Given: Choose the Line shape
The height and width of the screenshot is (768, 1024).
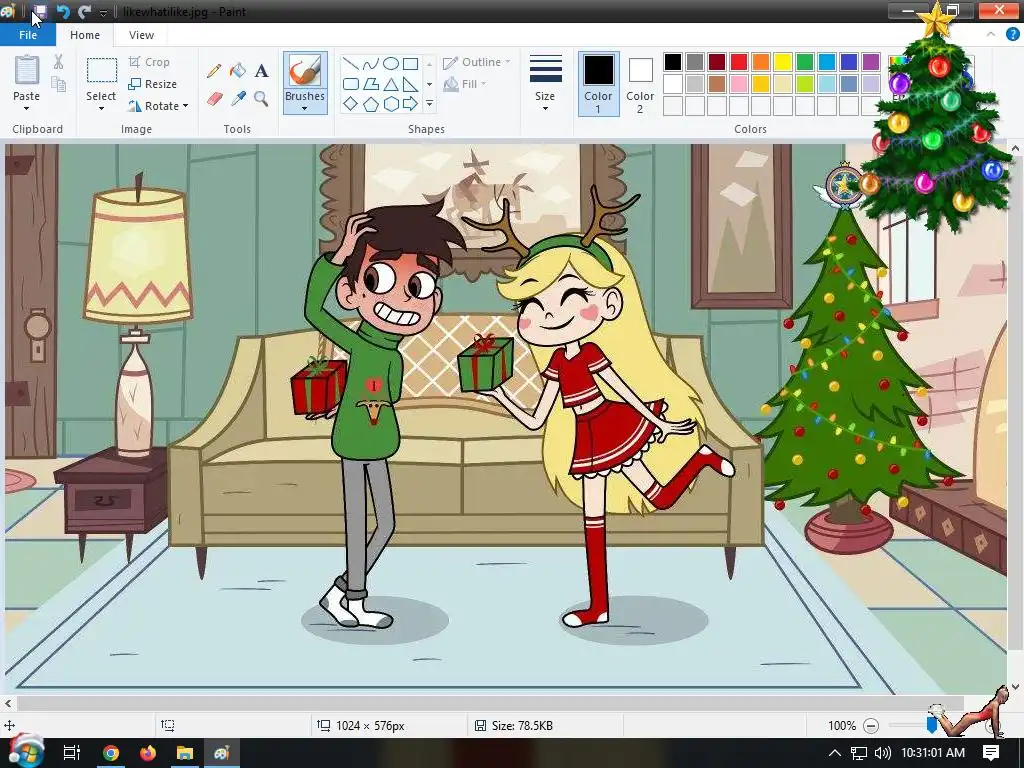Looking at the screenshot, I should tap(351, 63).
